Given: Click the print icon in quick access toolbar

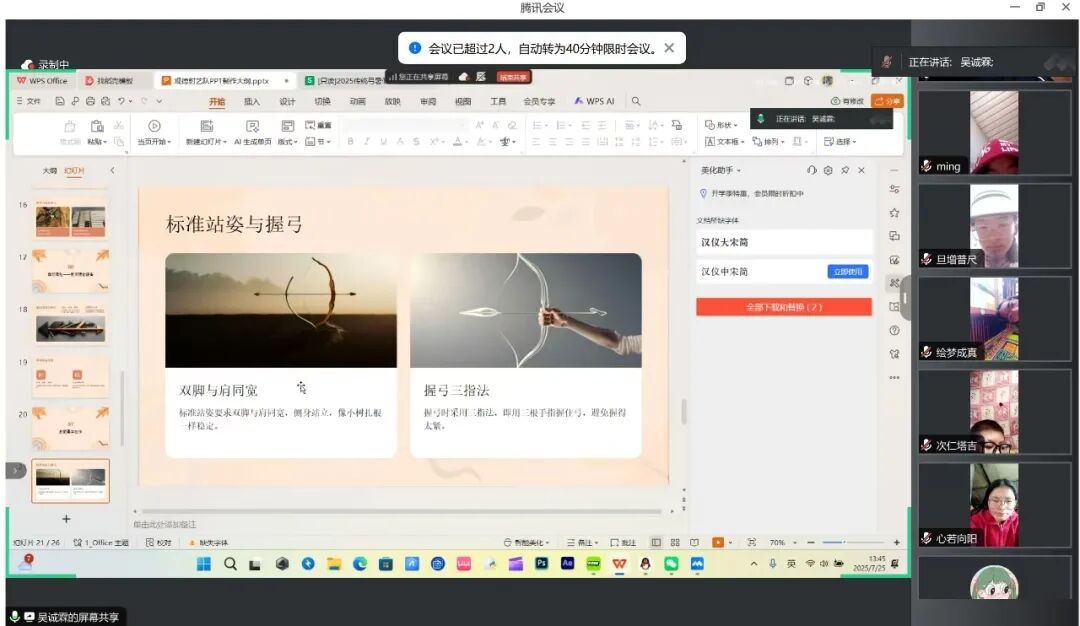Looking at the screenshot, I should point(90,101).
